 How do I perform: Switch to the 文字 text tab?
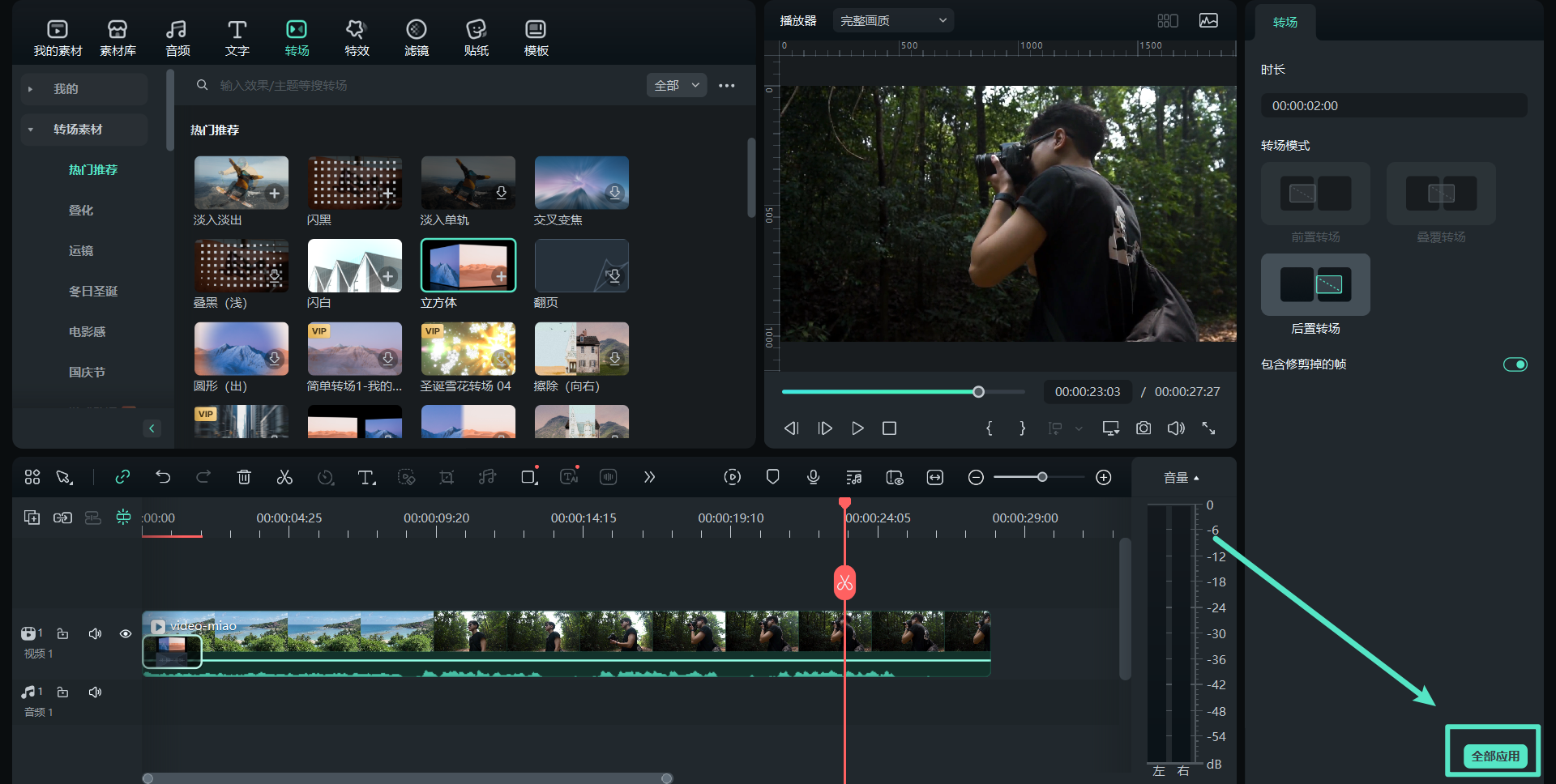coord(237,38)
